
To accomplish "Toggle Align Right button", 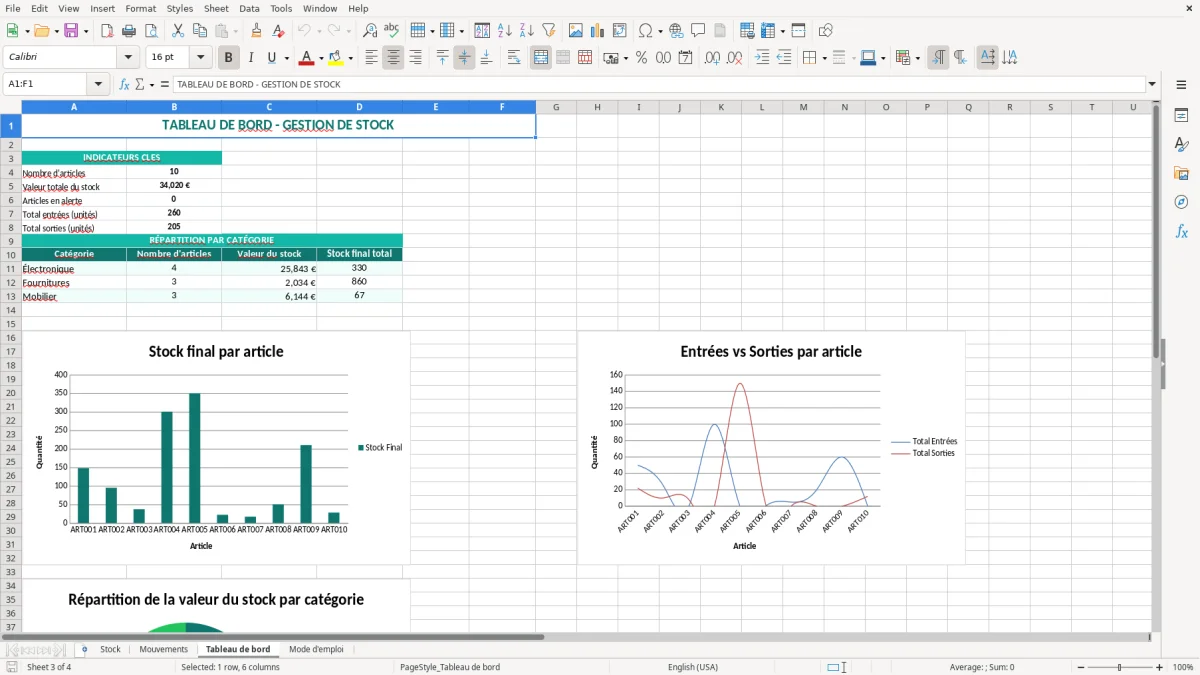I will click(415, 58).
